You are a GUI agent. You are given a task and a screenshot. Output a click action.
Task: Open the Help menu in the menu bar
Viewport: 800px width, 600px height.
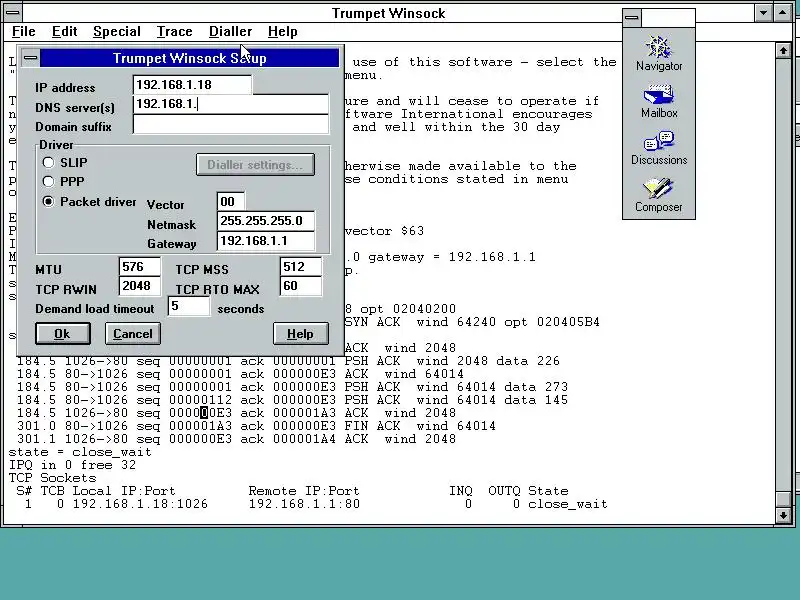283,32
